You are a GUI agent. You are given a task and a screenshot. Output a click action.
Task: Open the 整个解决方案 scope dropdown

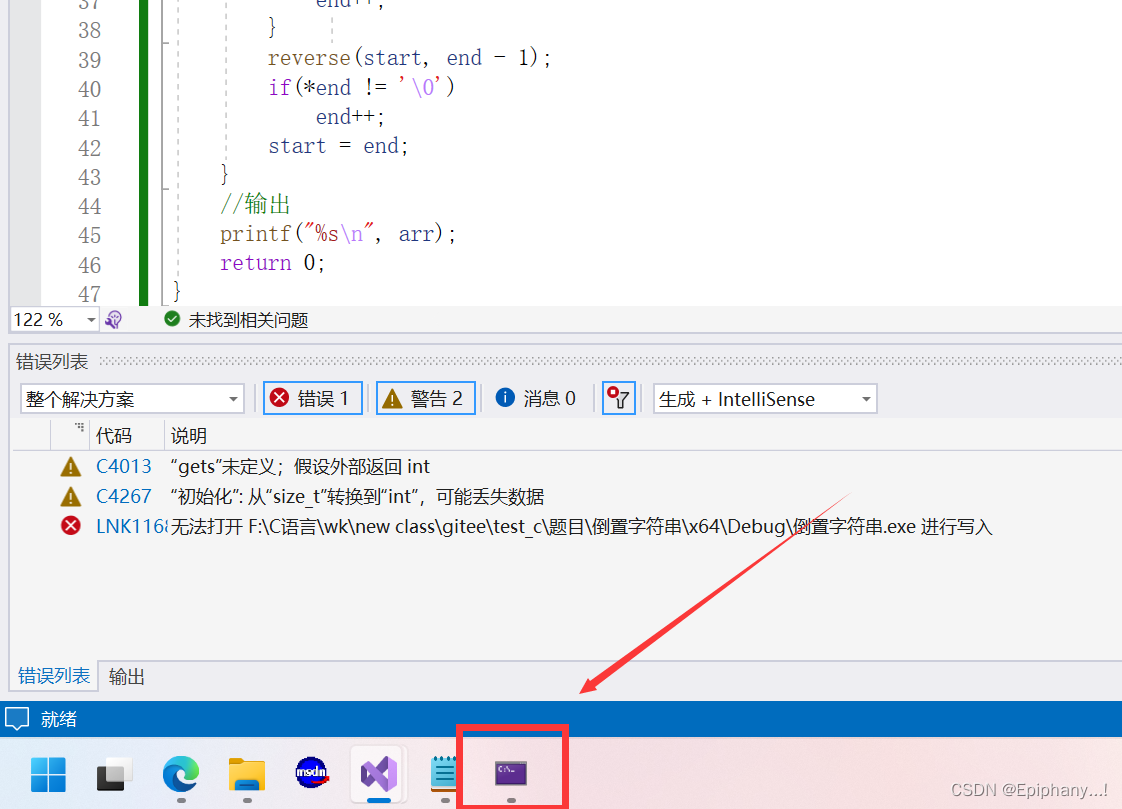click(132, 398)
